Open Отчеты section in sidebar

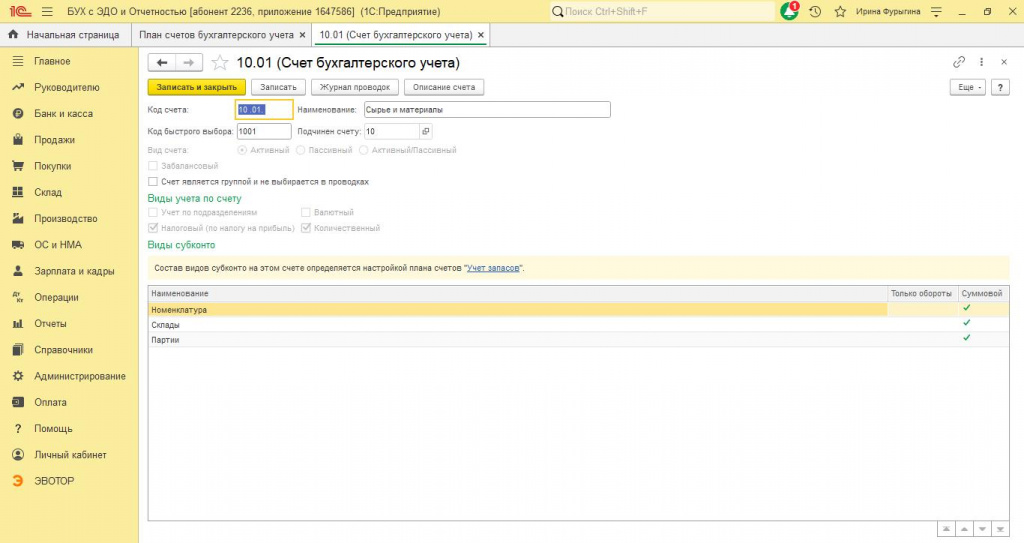click(x=50, y=323)
